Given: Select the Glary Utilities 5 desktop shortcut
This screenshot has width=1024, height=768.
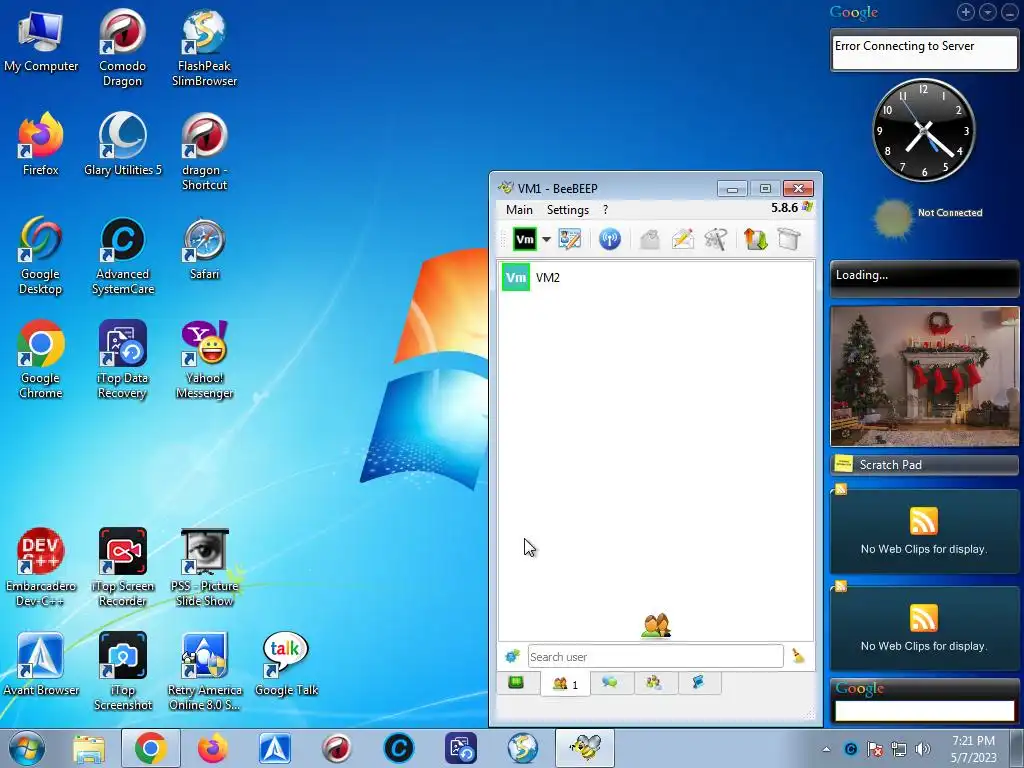Looking at the screenshot, I should pyautogui.click(x=123, y=144).
